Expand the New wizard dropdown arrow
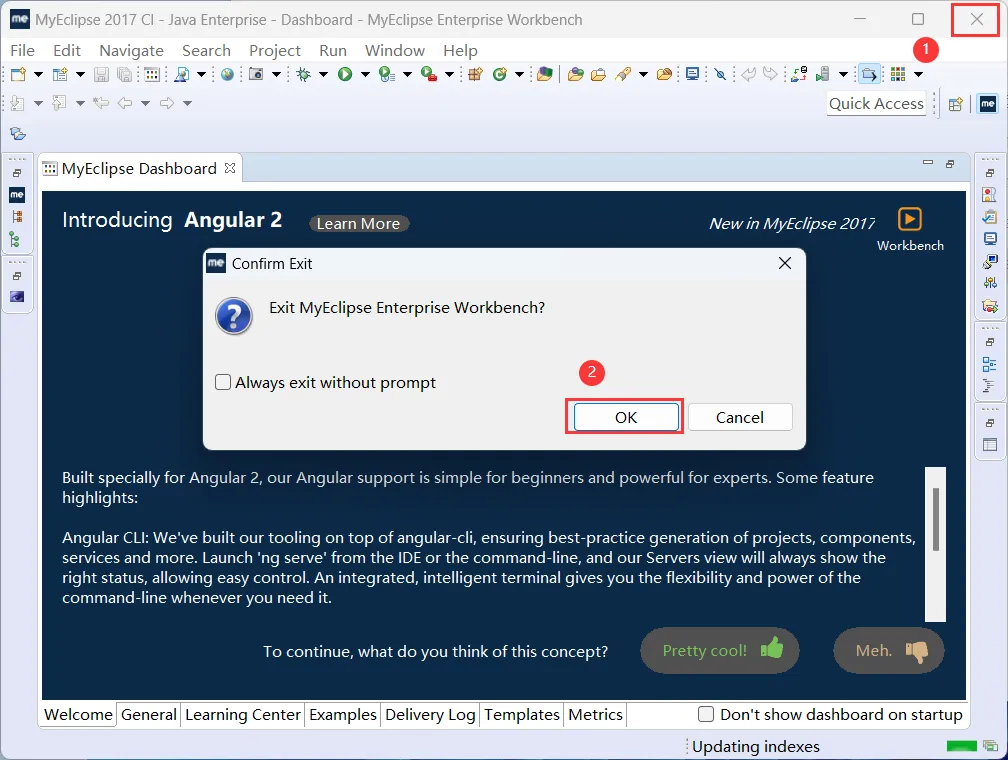This screenshot has height=760, width=1008. click(39, 75)
